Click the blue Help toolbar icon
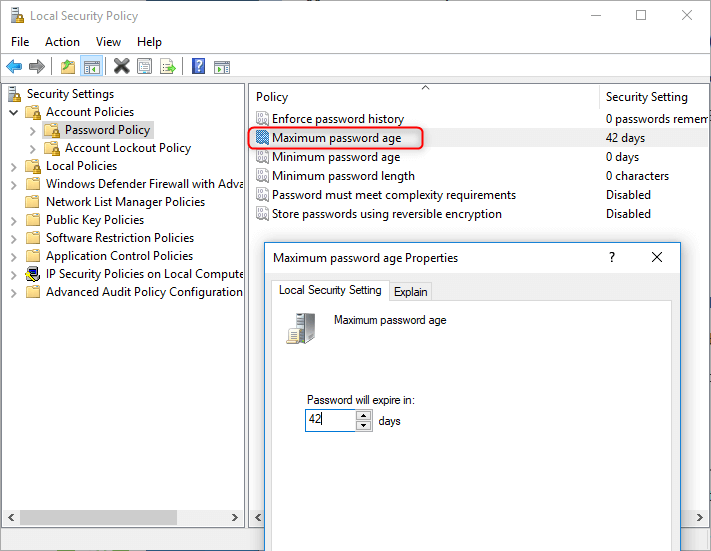The height and width of the screenshot is (551, 711). (x=199, y=67)
